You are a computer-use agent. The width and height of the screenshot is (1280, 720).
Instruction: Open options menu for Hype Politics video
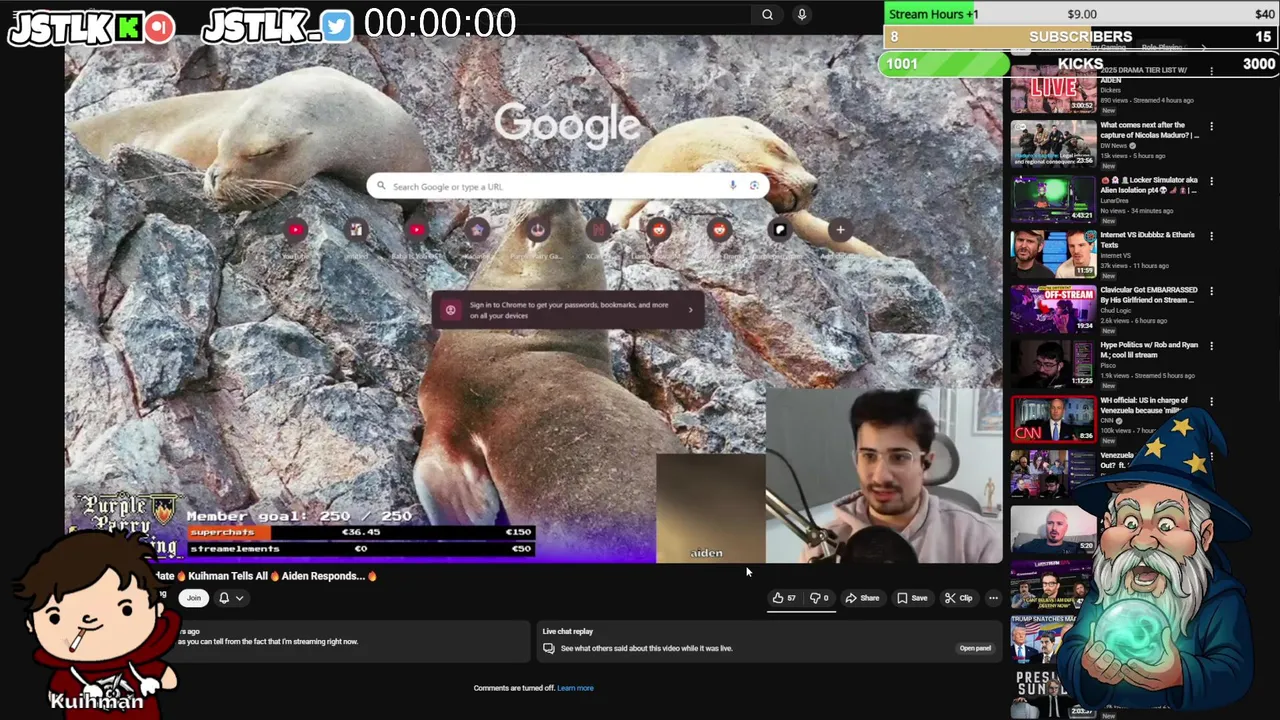(1211, 346)
